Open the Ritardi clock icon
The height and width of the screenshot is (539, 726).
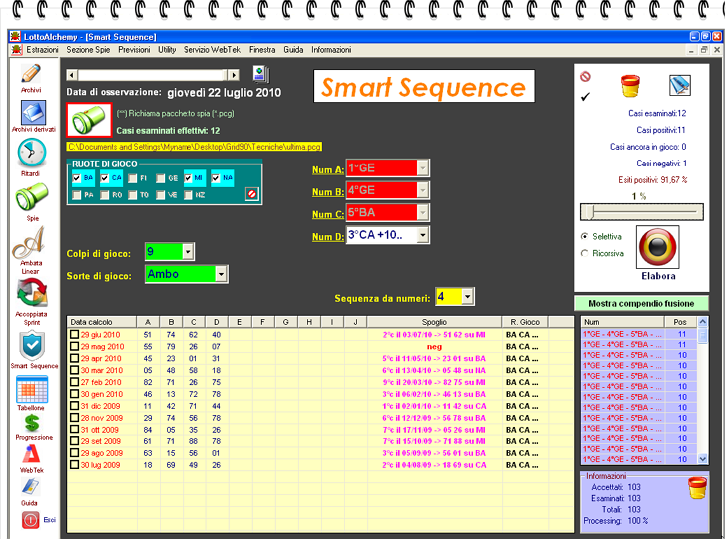(x=32, y=153)
